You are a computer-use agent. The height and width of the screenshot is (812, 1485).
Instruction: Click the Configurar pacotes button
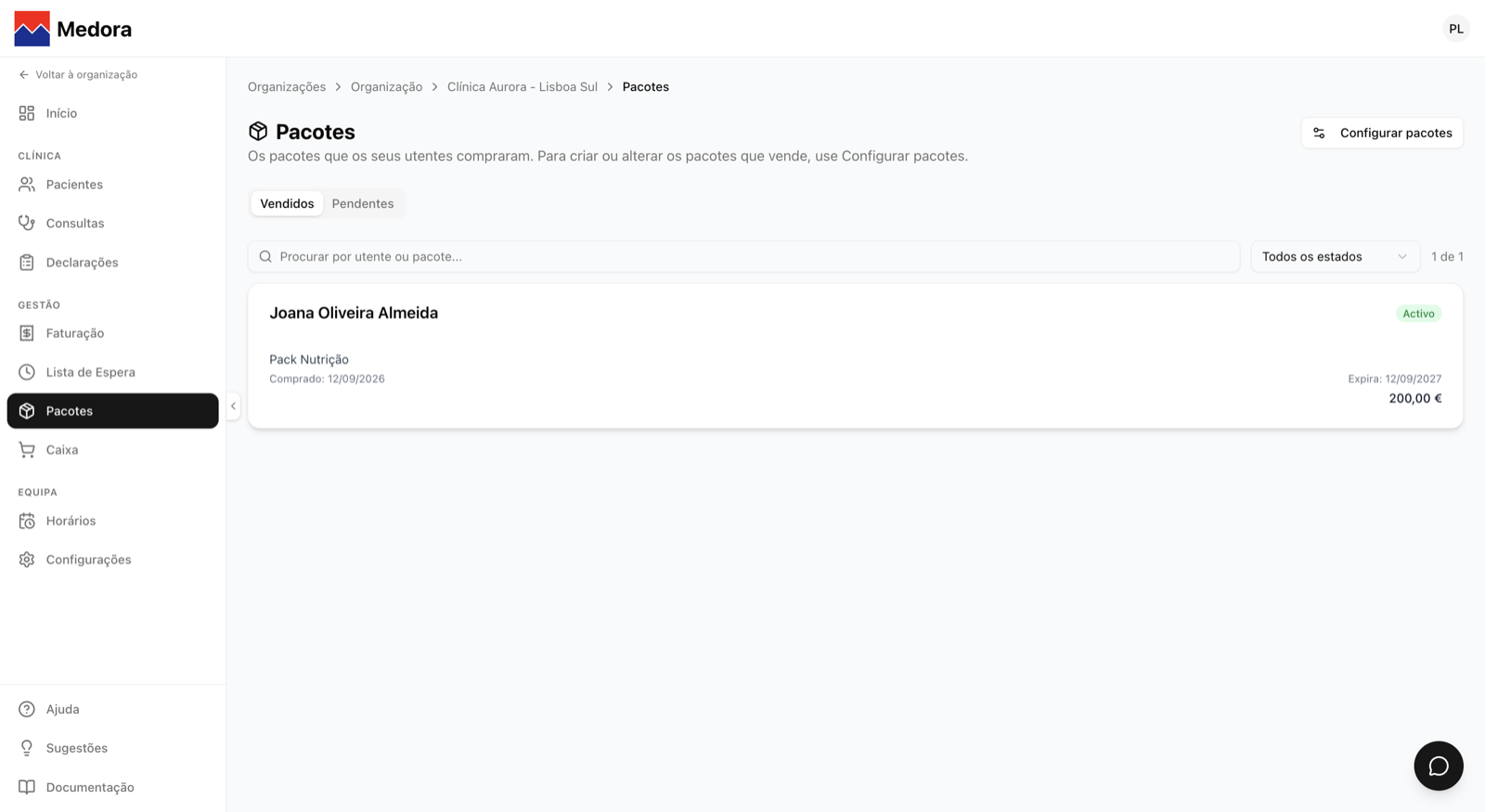click(x=1382, y=133)
